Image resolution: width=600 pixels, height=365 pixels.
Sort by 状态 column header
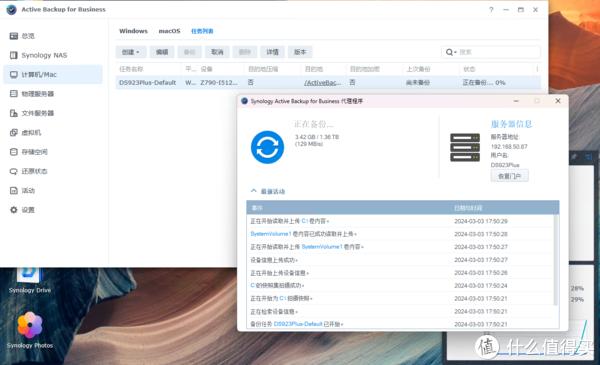pyautogui.click(x=469, y=69)
